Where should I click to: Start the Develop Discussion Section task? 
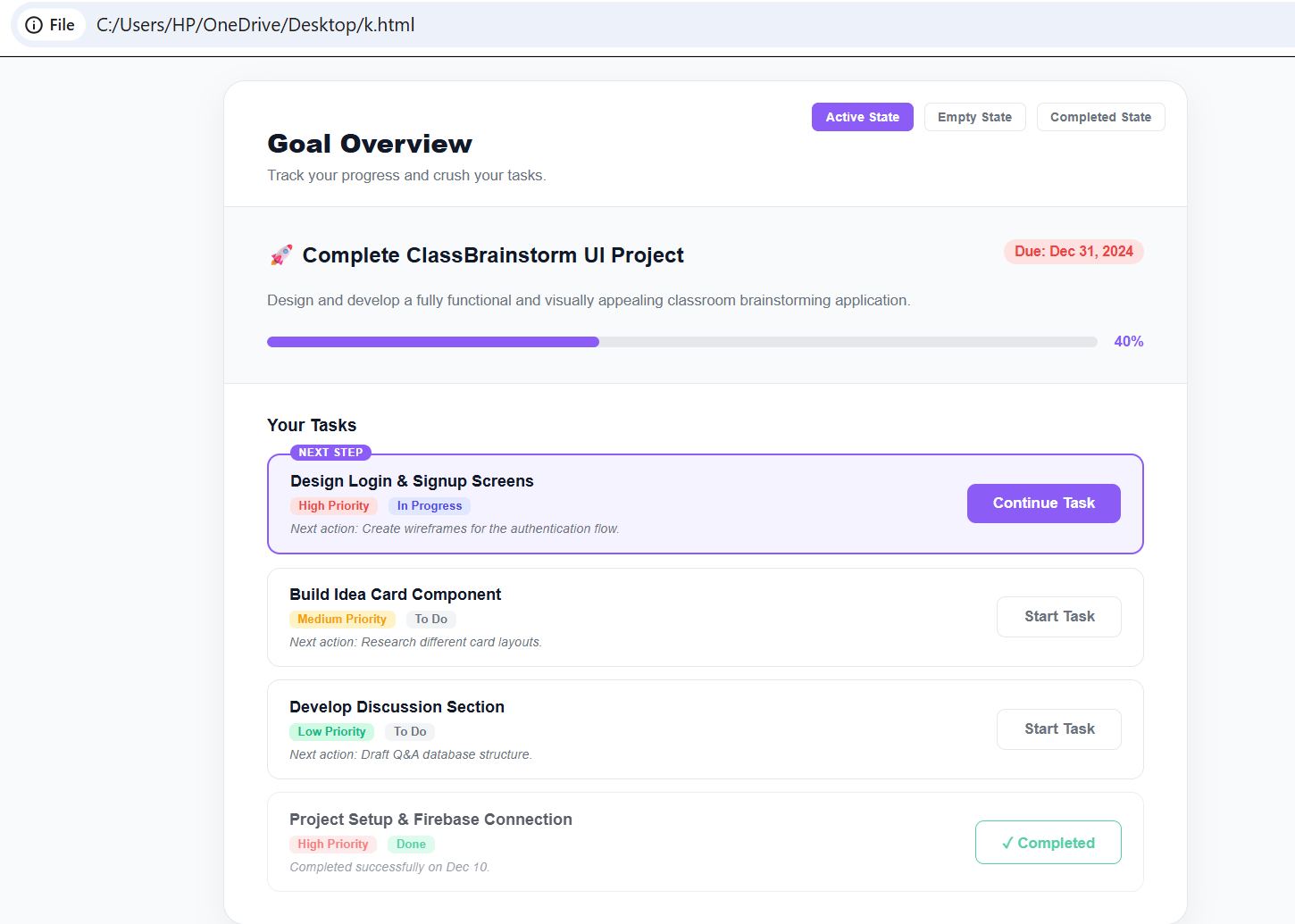tap(1059, 729)
